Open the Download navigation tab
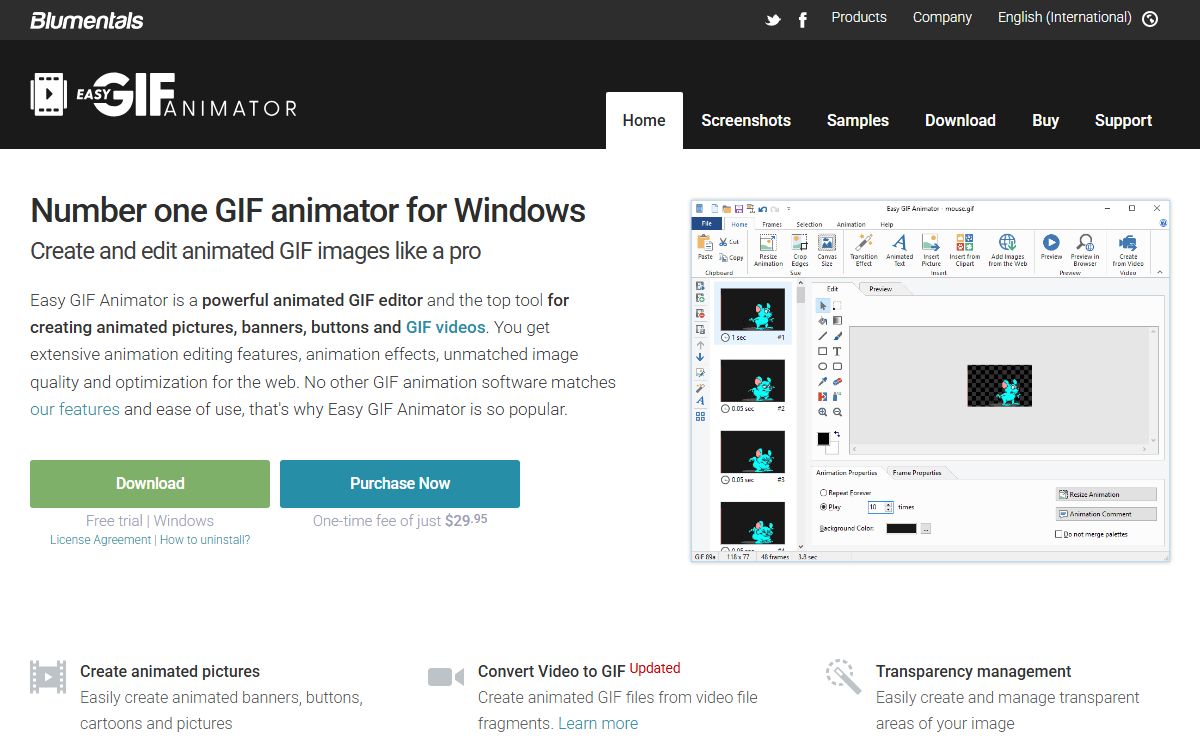1200x740 pixels. (x=960, y=120)
